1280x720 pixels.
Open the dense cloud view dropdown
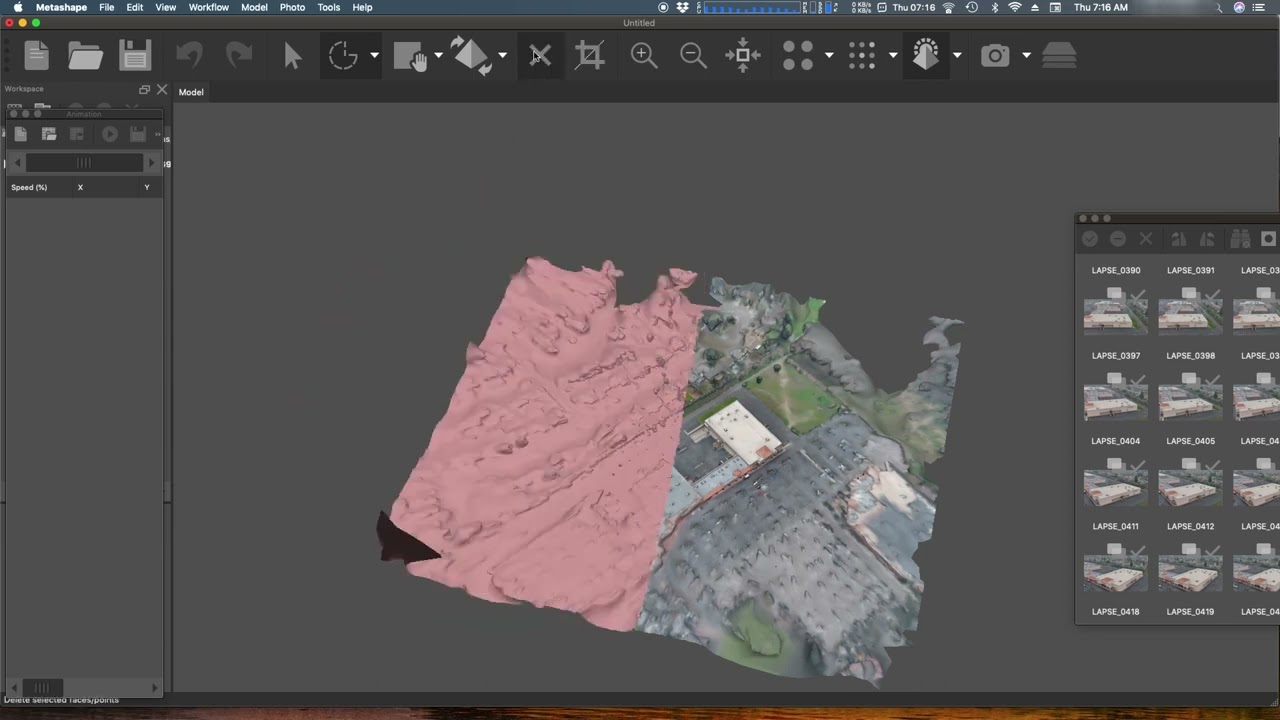coord(893,56)
